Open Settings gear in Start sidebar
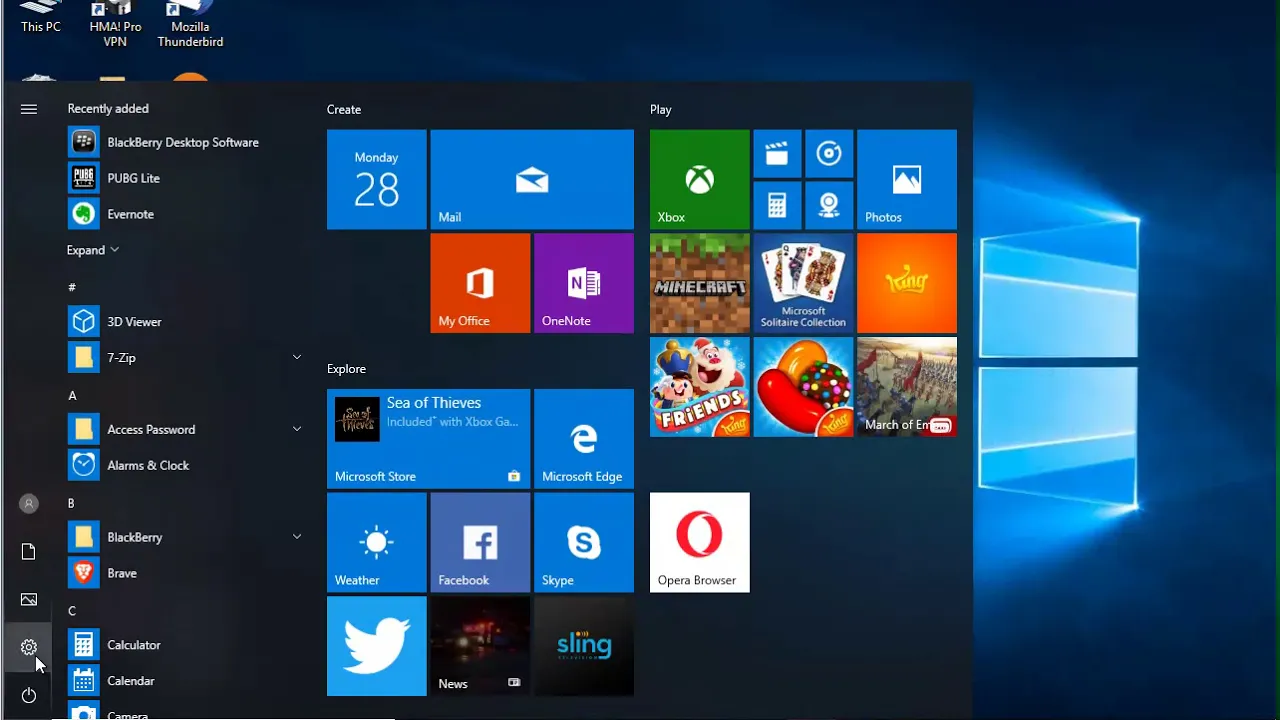The width and height of the screenshot is (1280, 720). coord(29,647)
